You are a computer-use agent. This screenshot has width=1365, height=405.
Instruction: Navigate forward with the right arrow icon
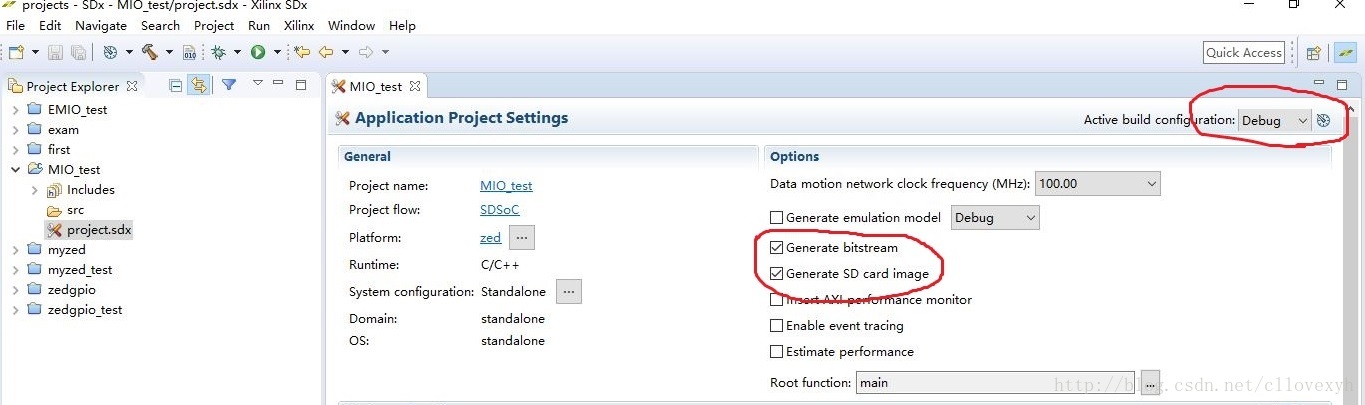coord(366,52)
